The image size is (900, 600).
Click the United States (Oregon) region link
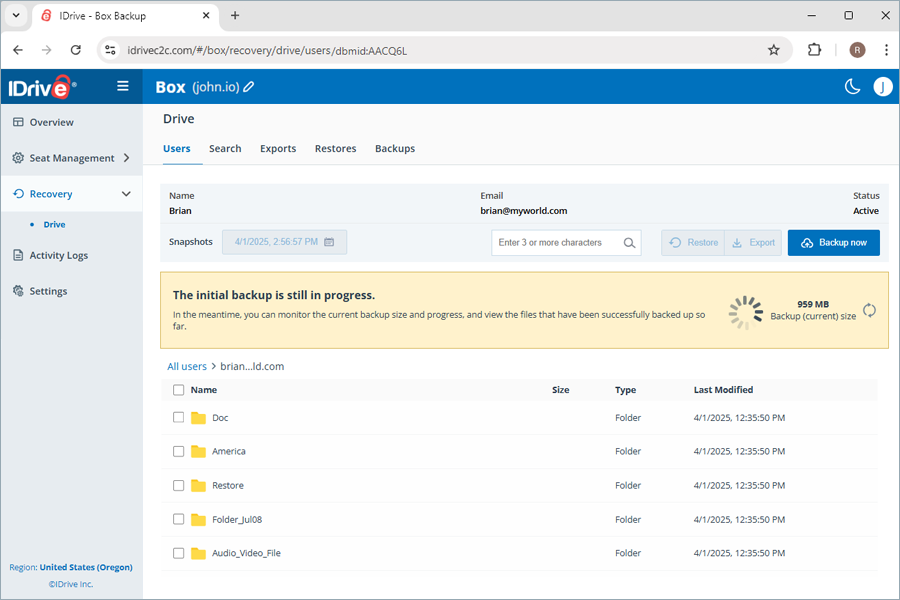(86, 567)
